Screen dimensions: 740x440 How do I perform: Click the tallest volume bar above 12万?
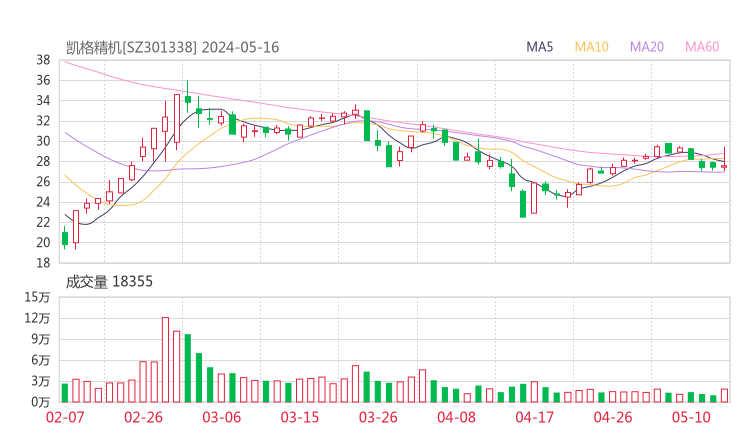click(166, 360)
